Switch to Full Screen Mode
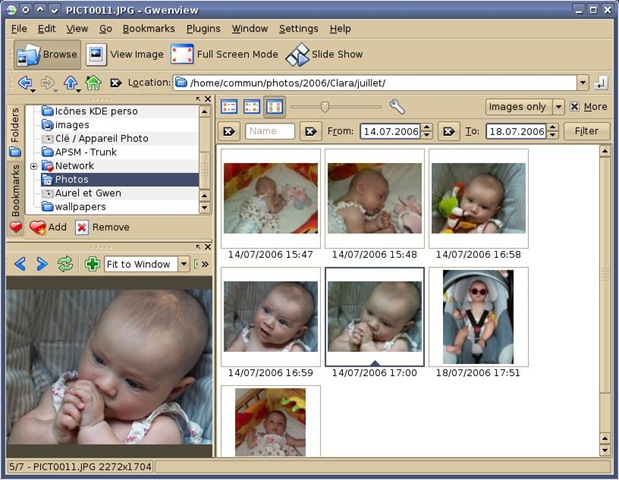The height and width of the screenshot is (480, 619). click(182, 55)
